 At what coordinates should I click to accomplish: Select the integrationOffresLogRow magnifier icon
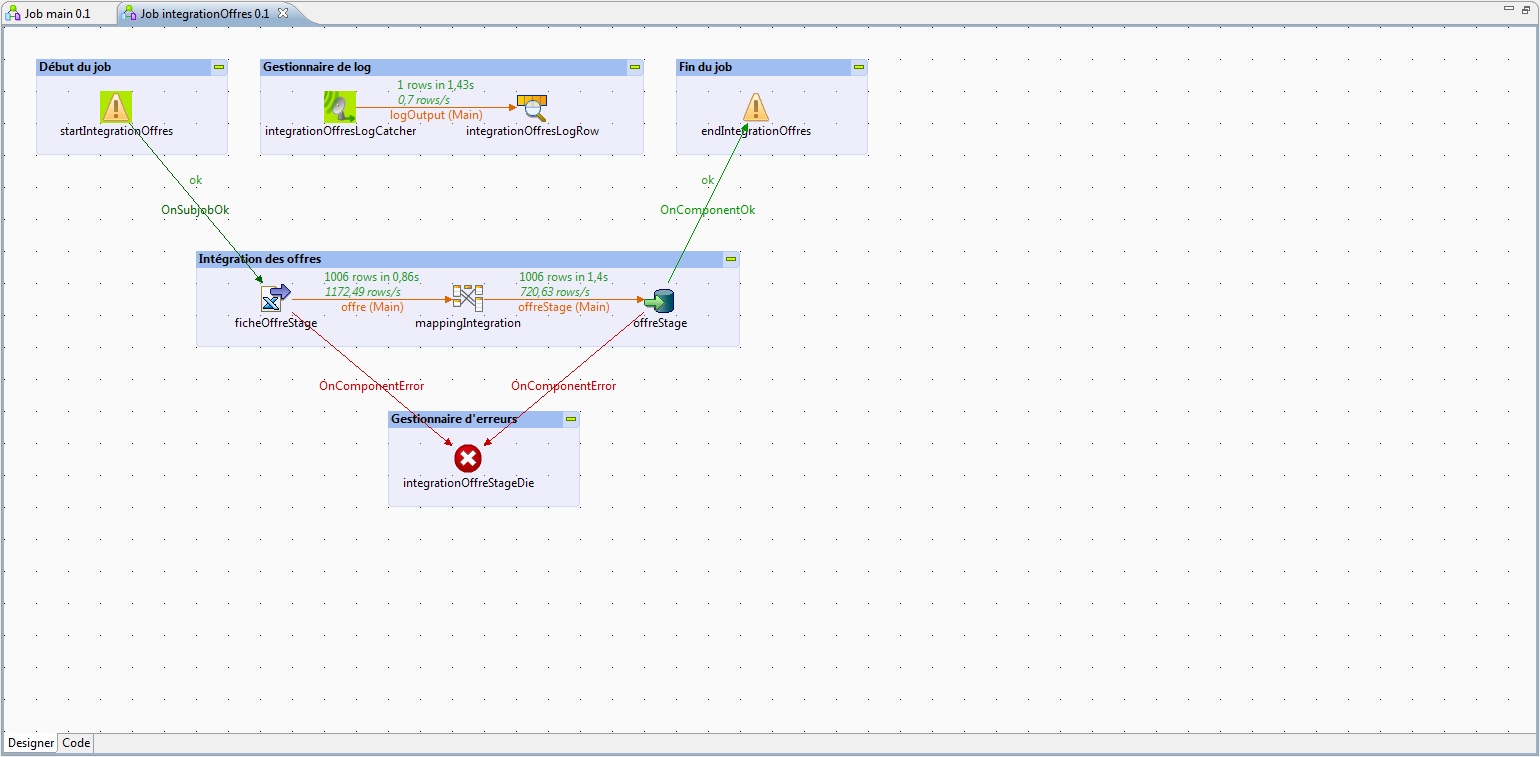(x=532, y=106)
